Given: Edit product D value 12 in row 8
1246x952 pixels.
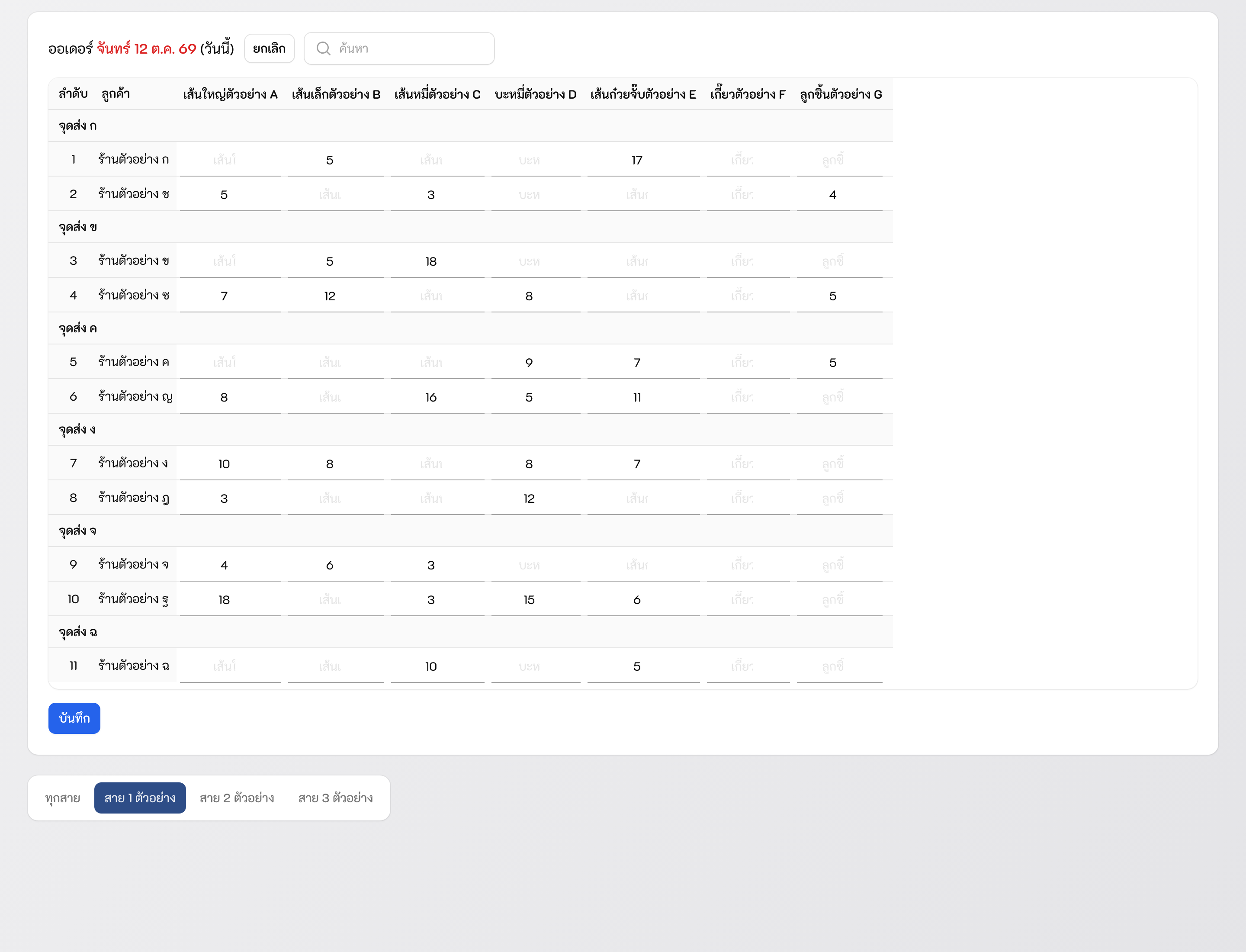Looking at the screenshot, I should tap(536, 499).
